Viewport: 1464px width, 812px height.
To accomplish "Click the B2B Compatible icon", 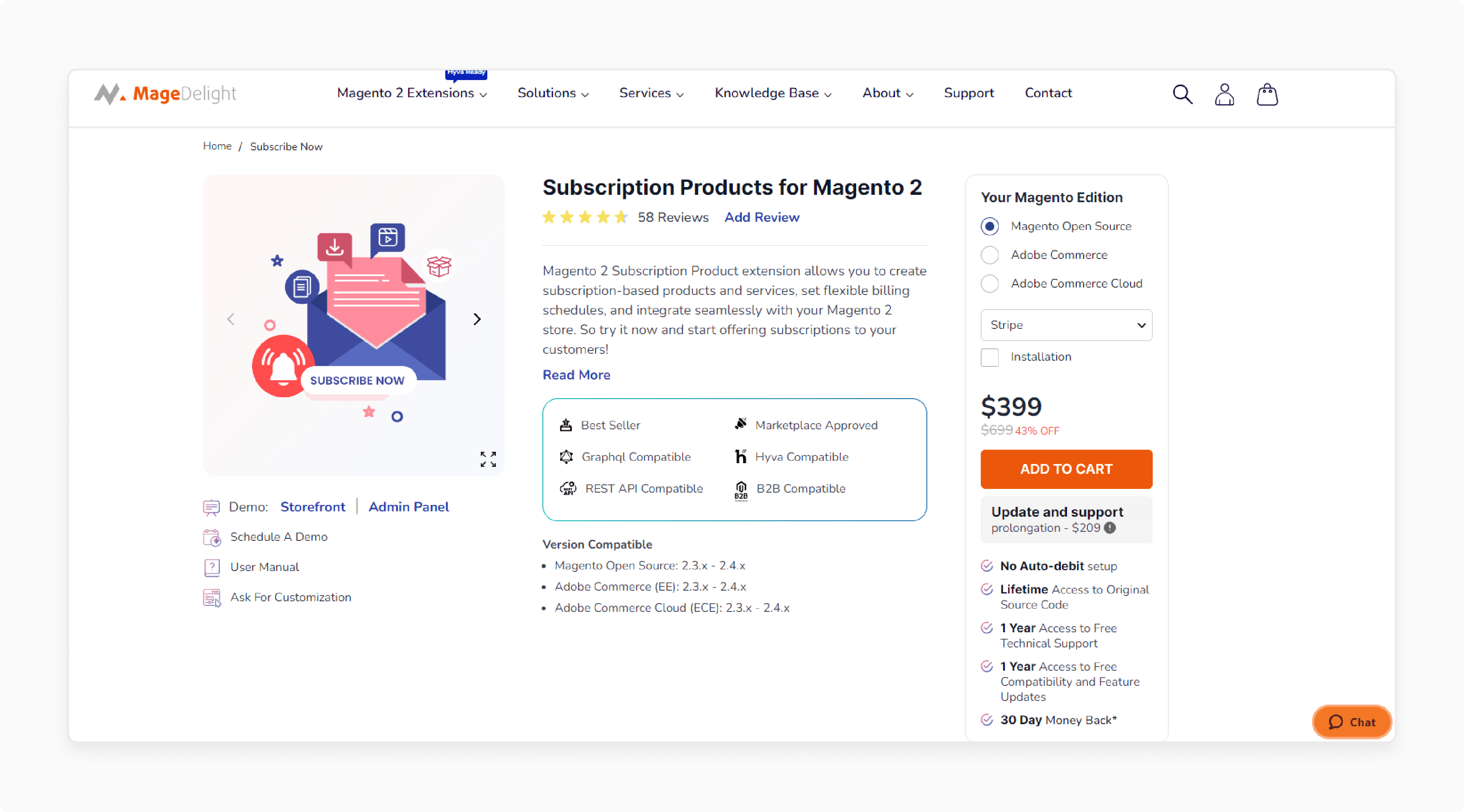I will (741, 489).
